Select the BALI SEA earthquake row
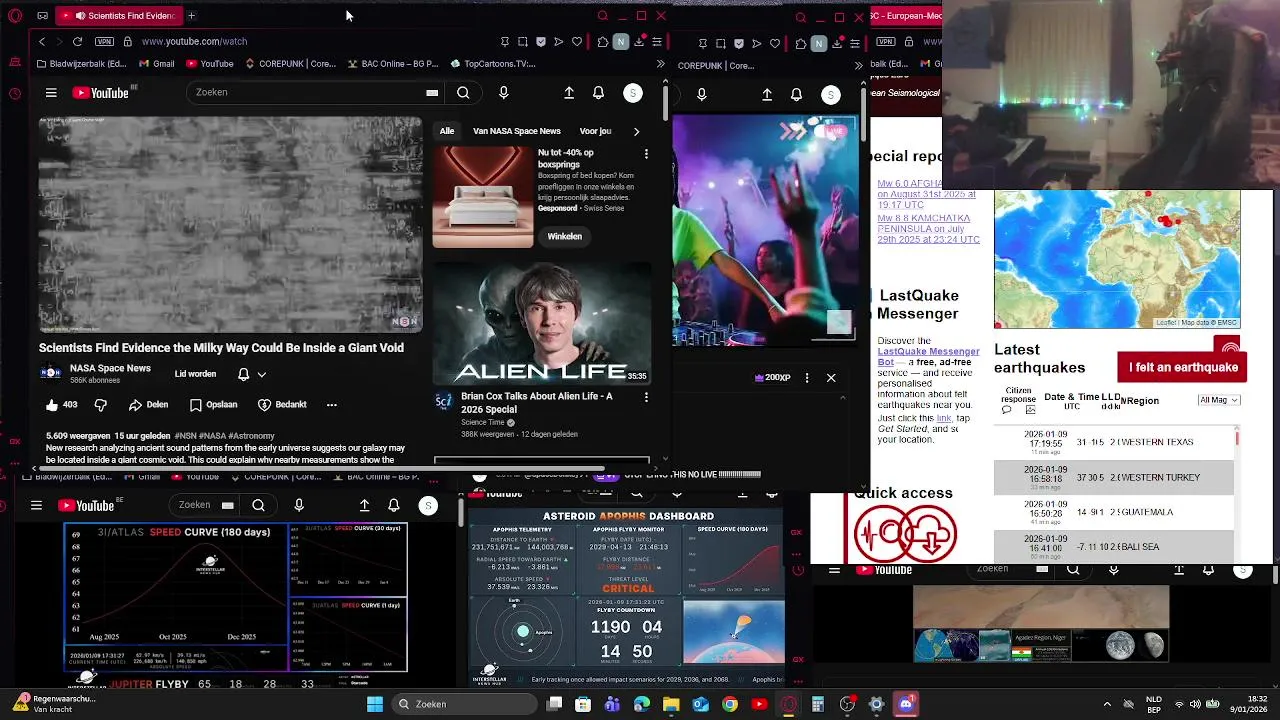 point(1114,546)
